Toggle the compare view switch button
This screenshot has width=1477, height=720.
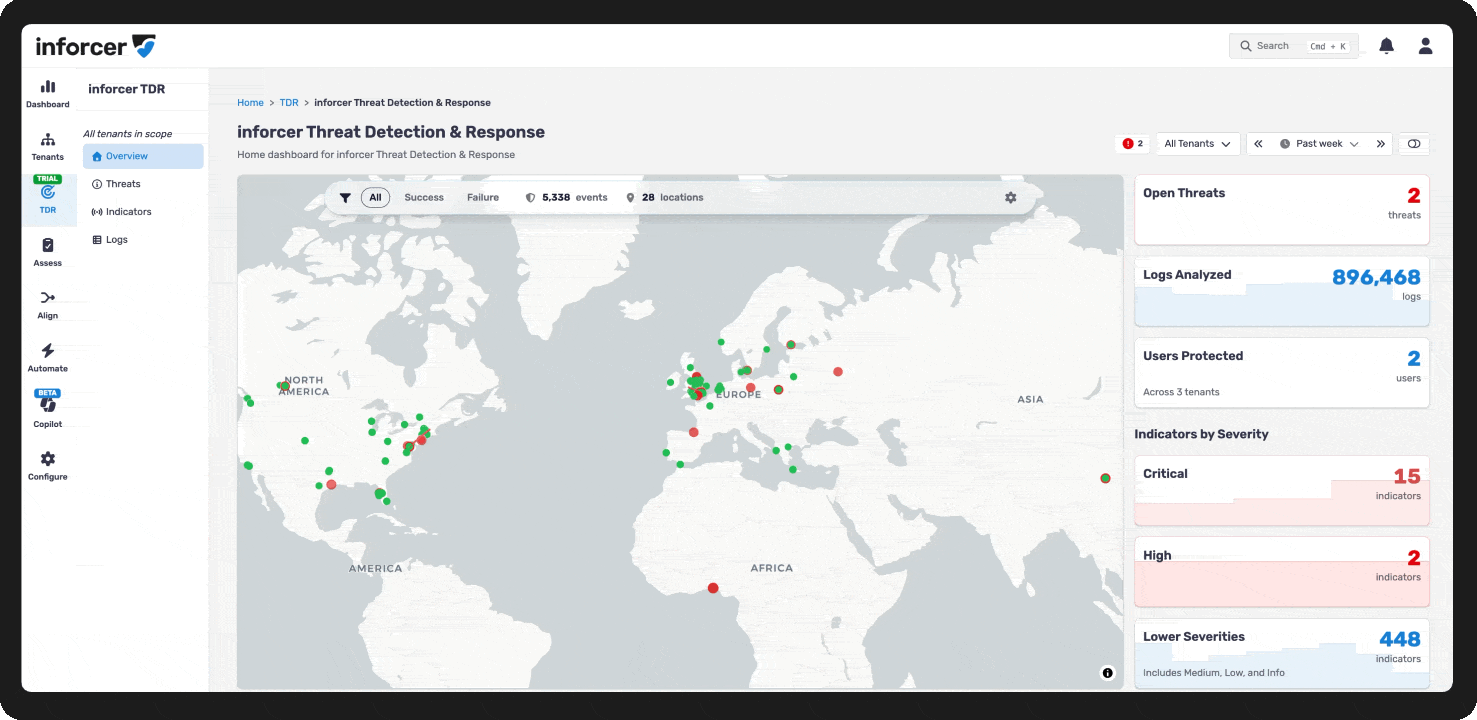(1414, 144)
